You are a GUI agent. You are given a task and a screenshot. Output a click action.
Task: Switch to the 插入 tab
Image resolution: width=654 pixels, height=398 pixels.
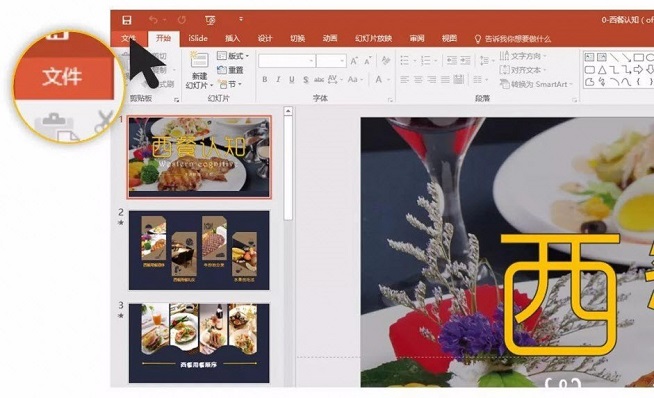[x=232, y=38]
